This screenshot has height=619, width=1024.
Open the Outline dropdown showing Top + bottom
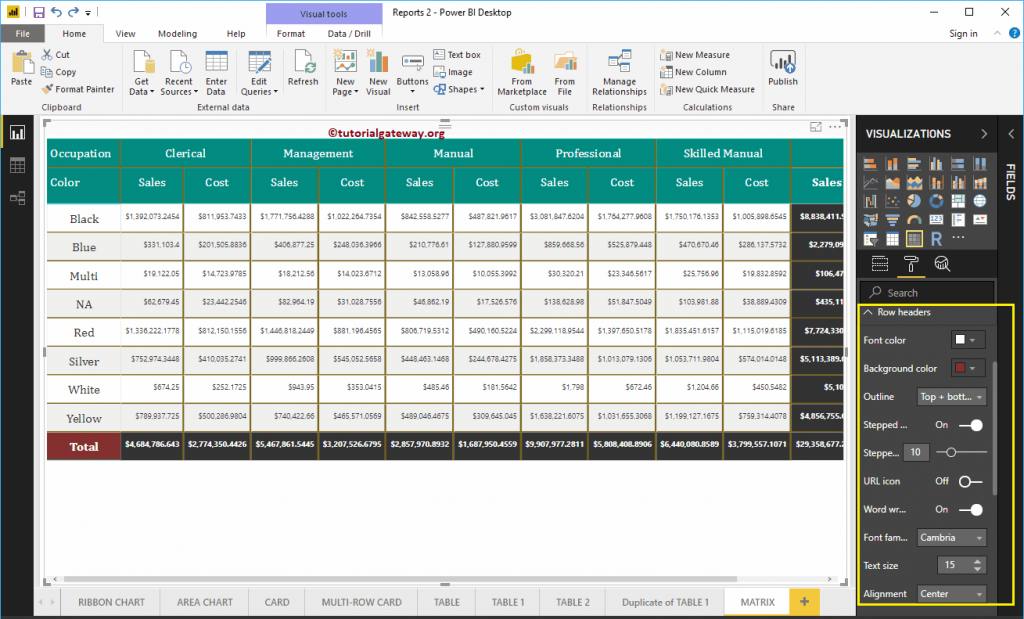pyautogui.click(x=951, y=397)
